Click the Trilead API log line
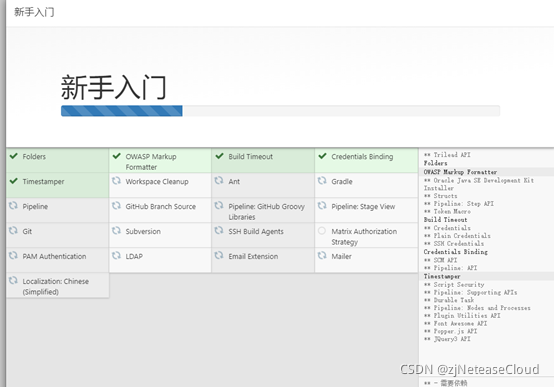Screen dimensions: 554x387 click(447, 155)
